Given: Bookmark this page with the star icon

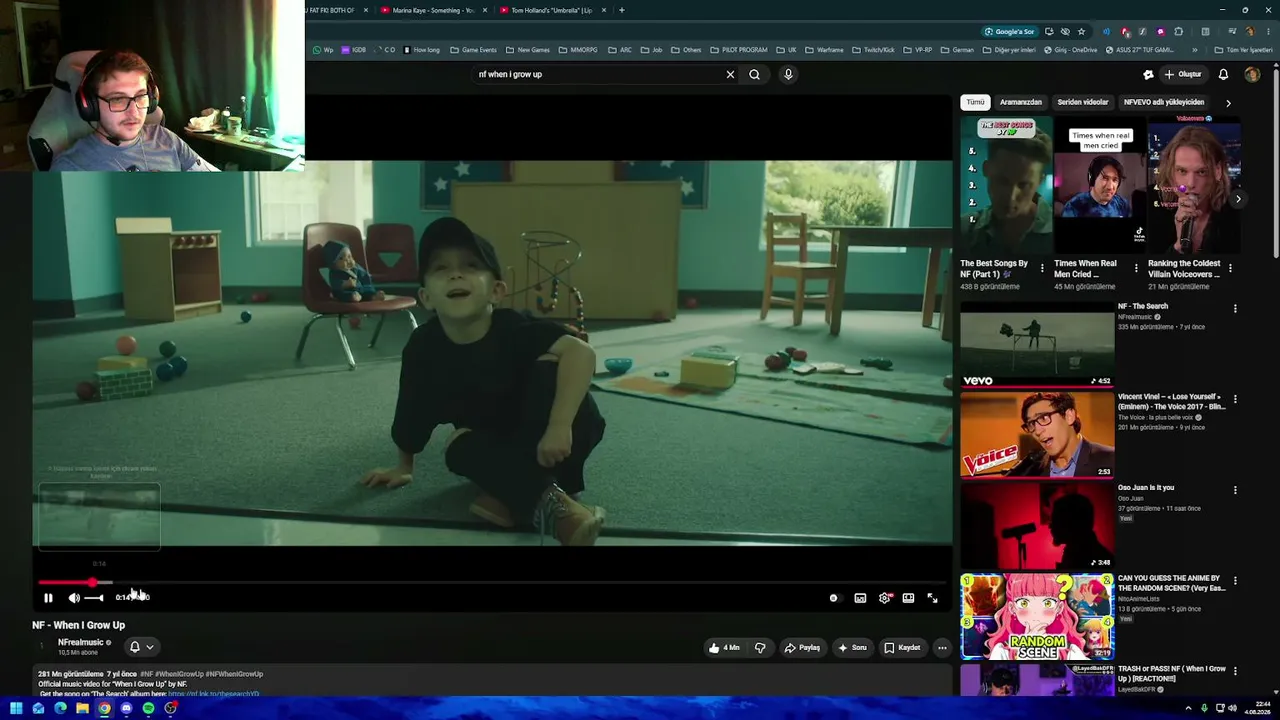Looking at the screenshot, I should tap(1081, 32).
